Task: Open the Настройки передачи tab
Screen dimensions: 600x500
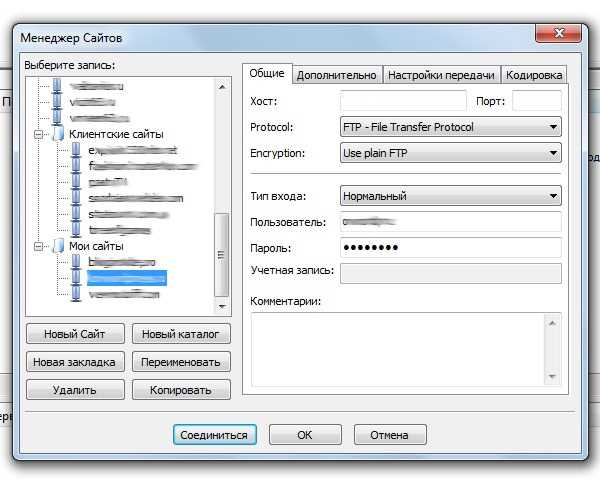Action: point(441,75)
